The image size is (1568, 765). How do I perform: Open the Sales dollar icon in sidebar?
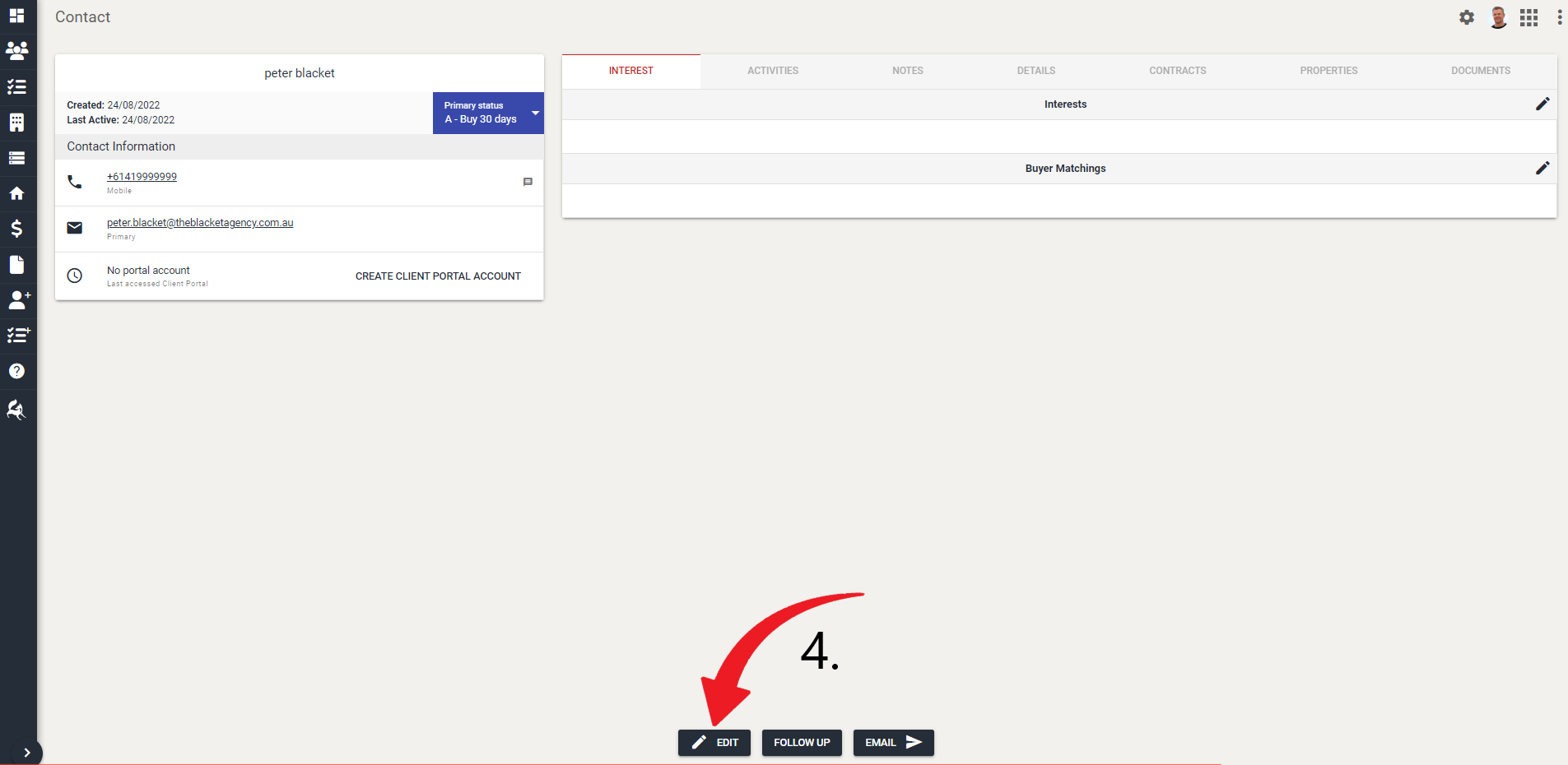(16, 229)
